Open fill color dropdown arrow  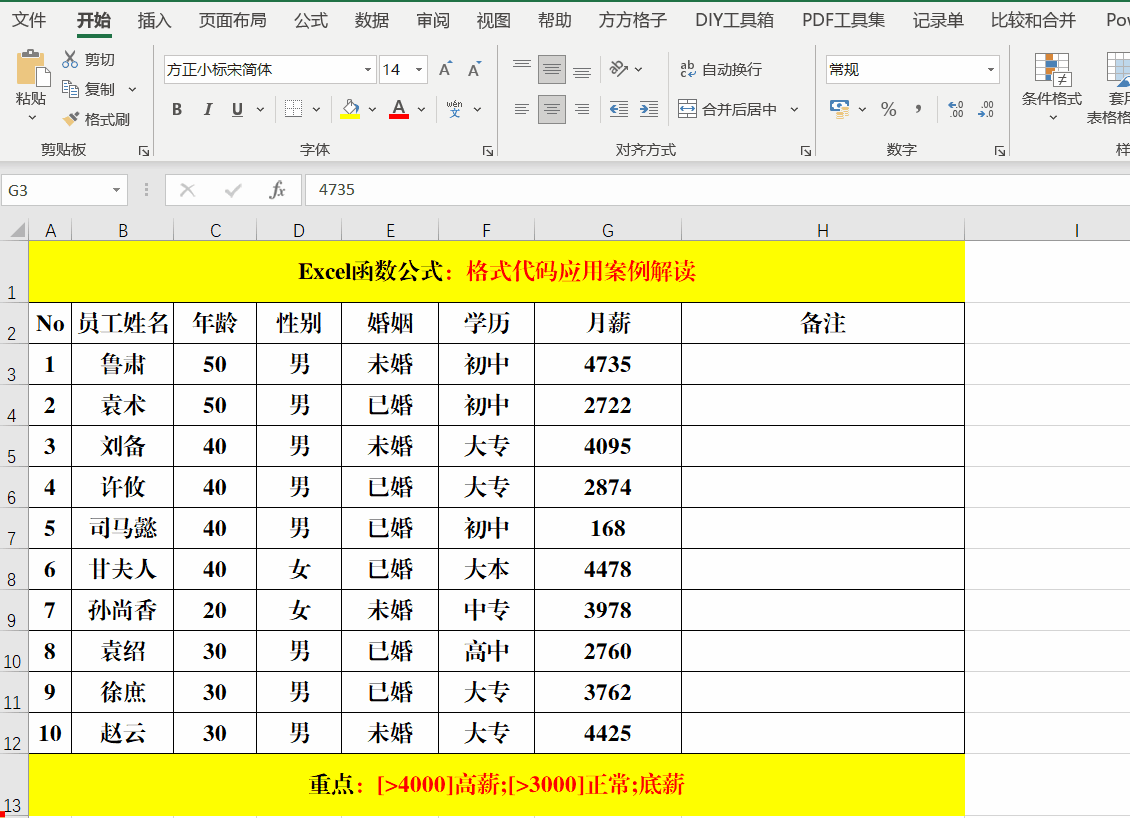pyautogui.click(x=372, y=110)
